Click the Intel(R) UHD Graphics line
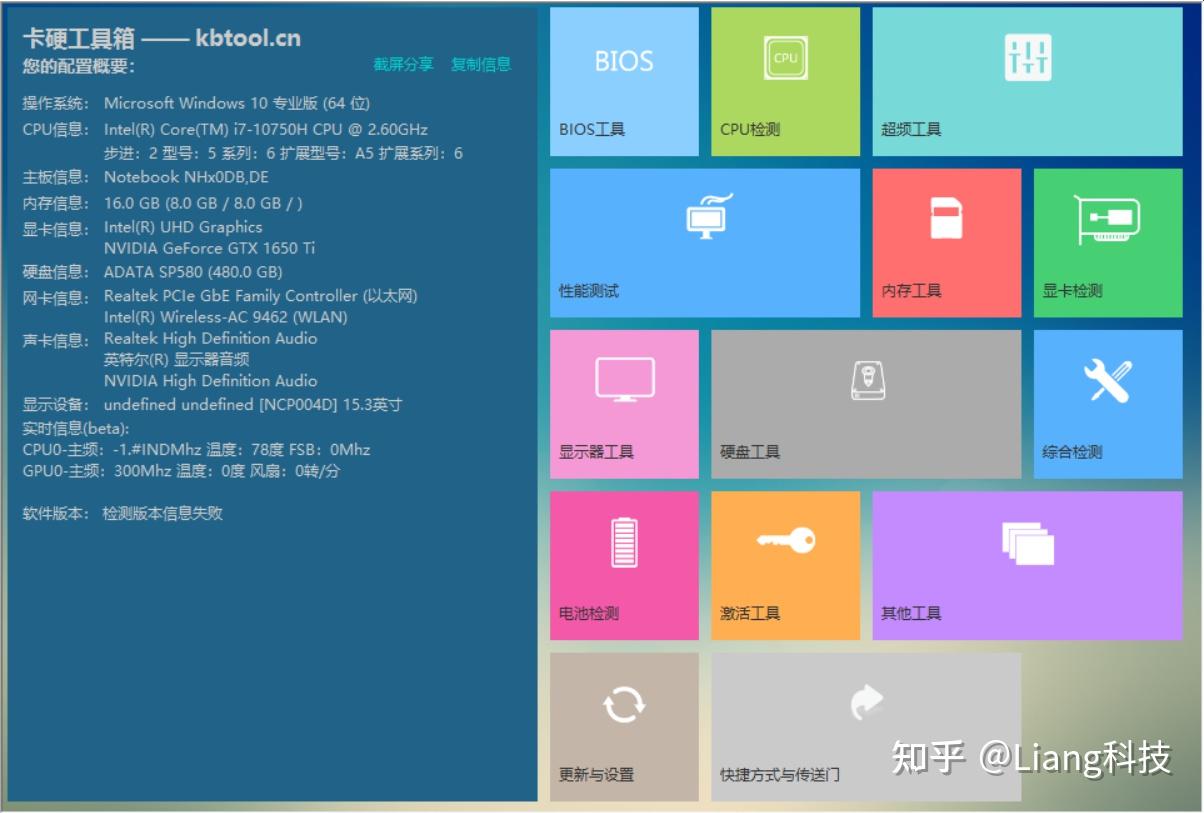 (x=183, y=227)
